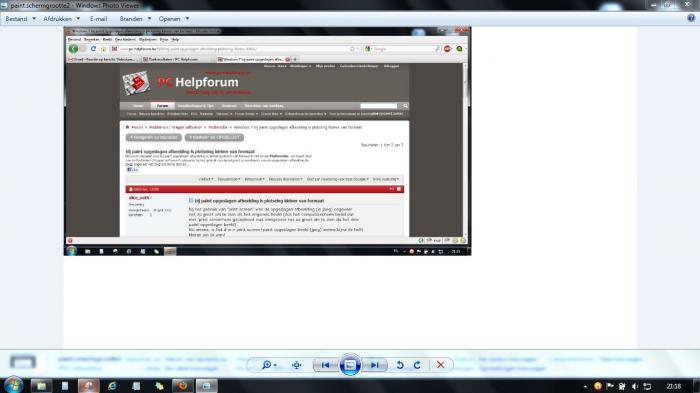Click the fit to window size icon
The width and height of the screenshot is (700, 393).
tap(296, 365)
